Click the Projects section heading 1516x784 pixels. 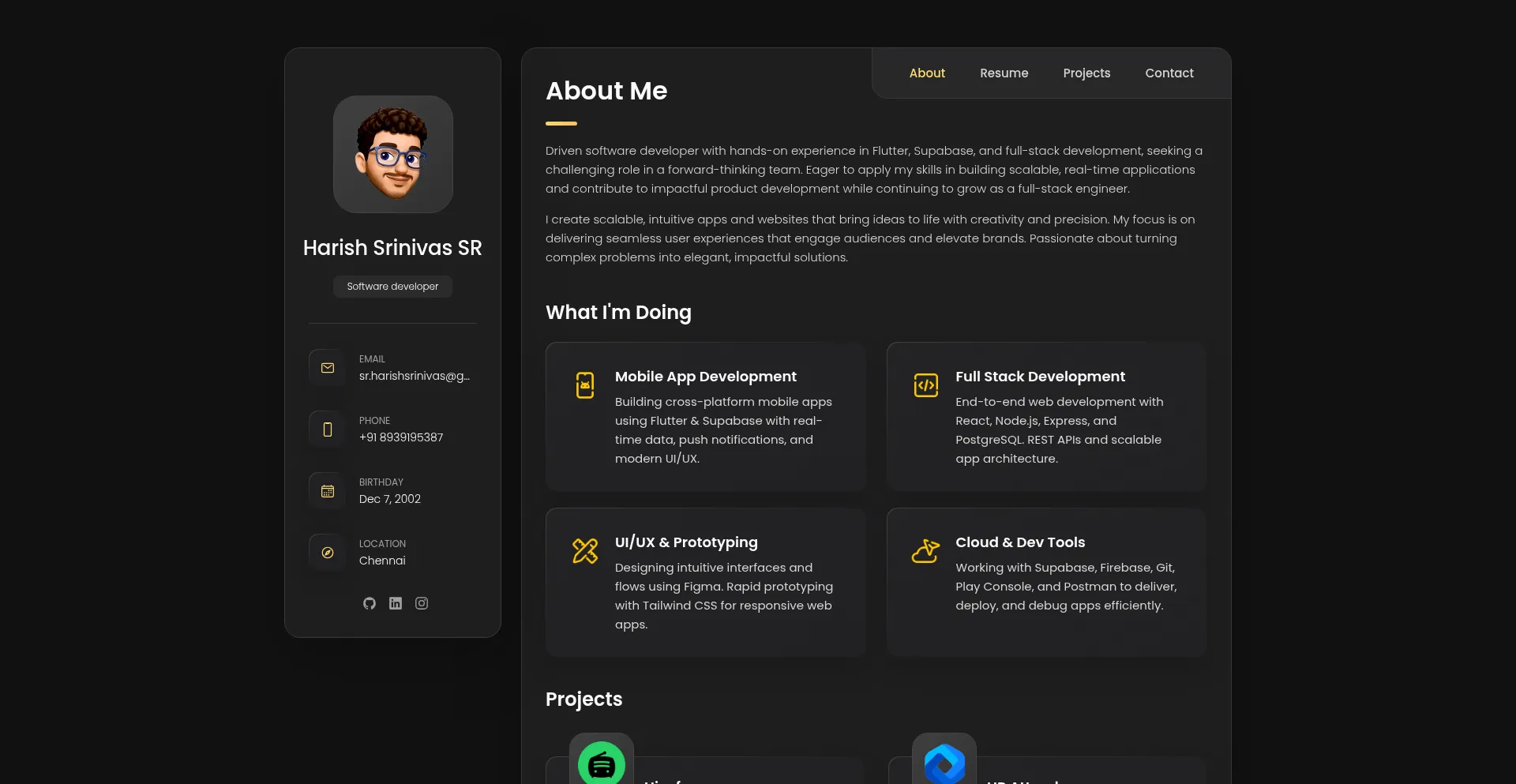point(584,700)
